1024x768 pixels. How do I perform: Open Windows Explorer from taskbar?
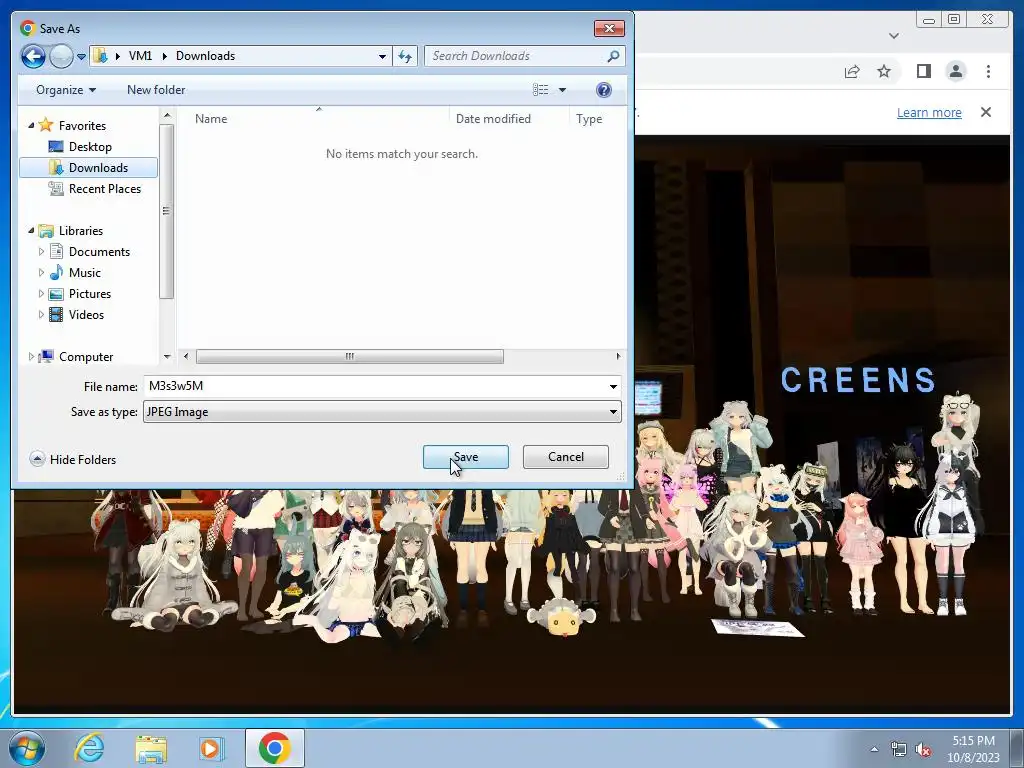[151, 748]
